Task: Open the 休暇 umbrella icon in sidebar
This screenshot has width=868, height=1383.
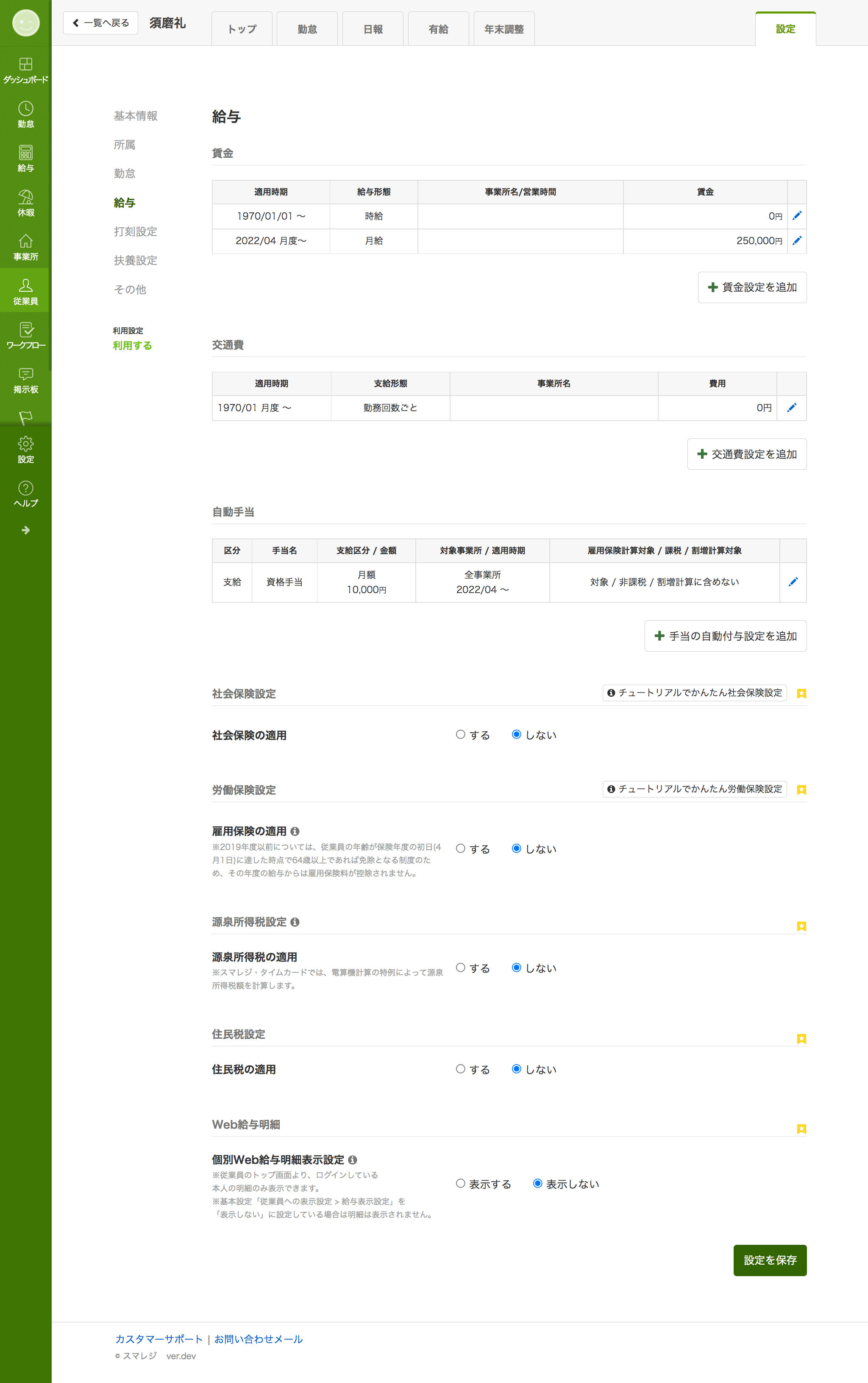Action: pos(25,203)
